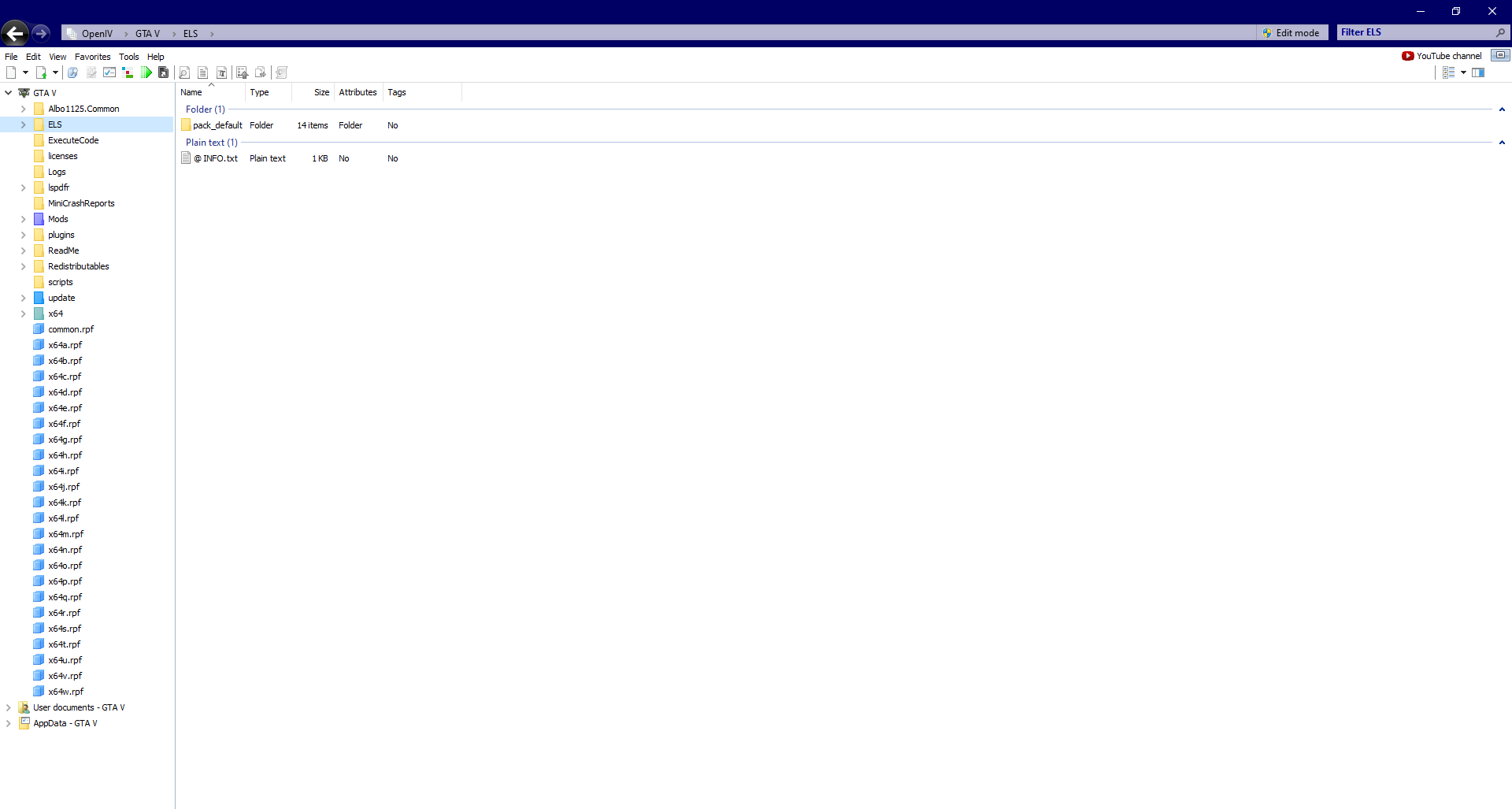This screenshot has height=809, width=1512.
Task: Open the Edit menu
Action: pyautogui.click(x=33, y=57)
